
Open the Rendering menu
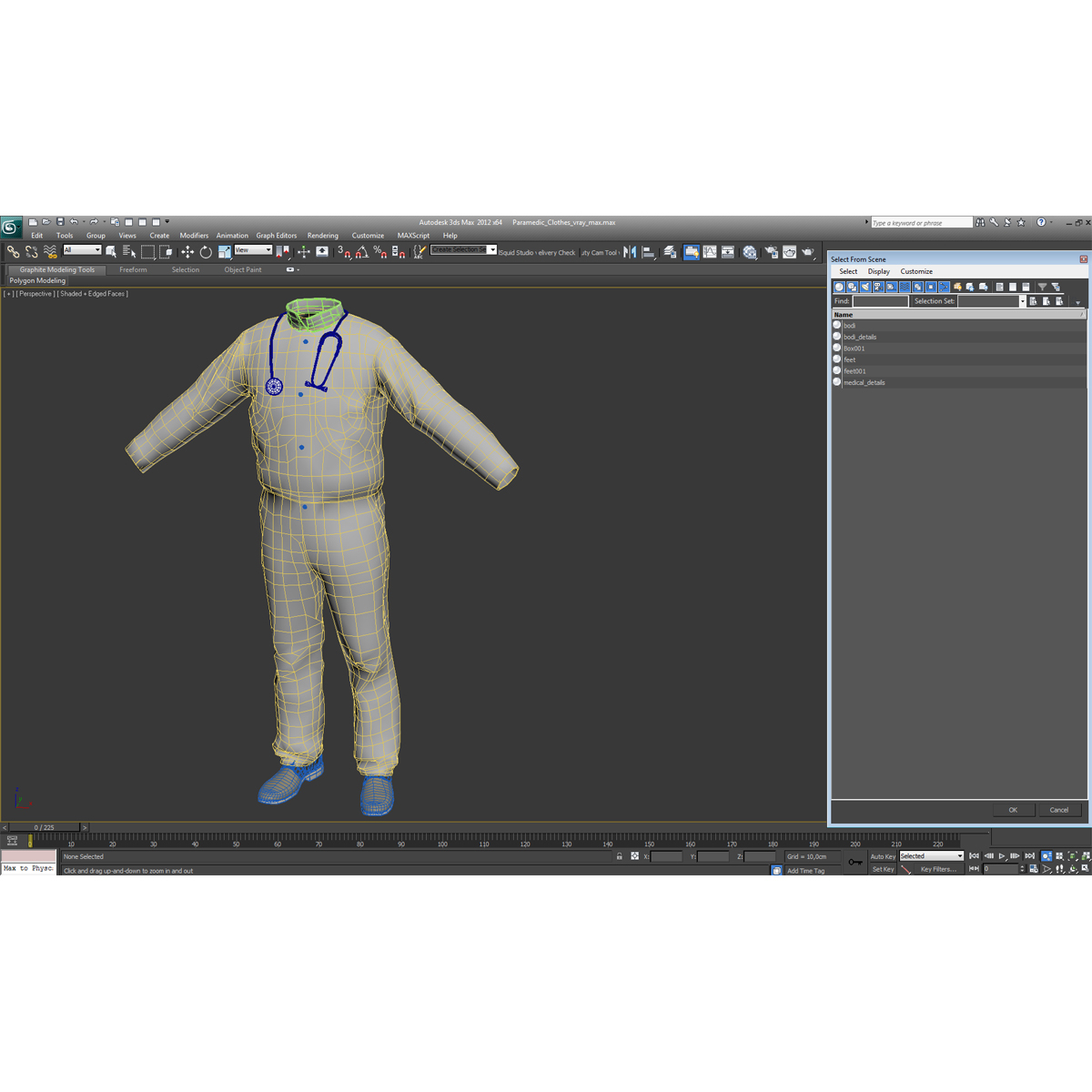pyautogui.click(x=323, y=235)
